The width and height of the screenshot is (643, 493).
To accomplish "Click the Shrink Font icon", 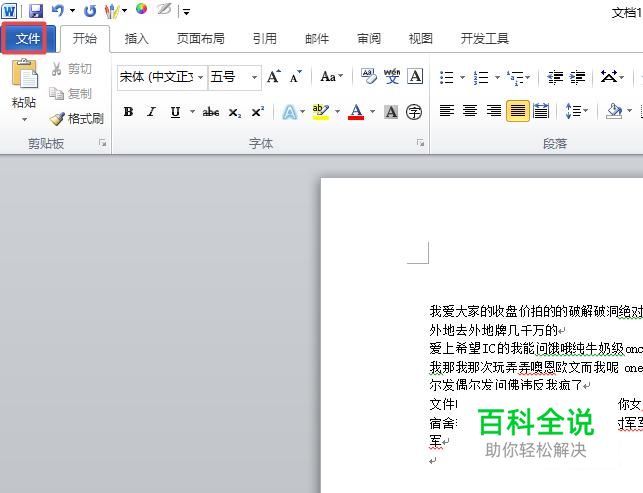I will click(x=295, y=77).
